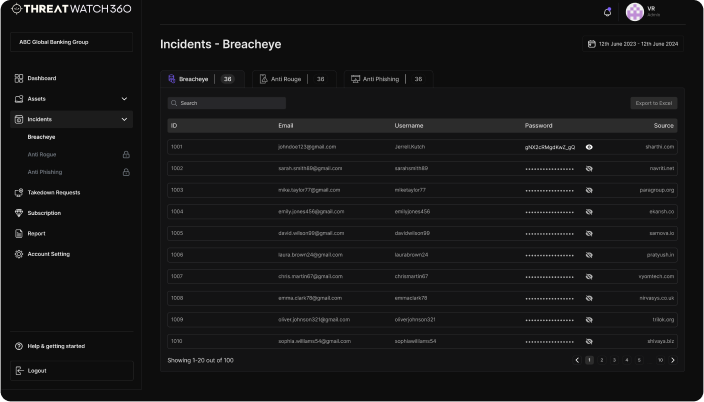704x402 pixels.
Task: Click the Dashboard icon in sidebar
Action: click(x=19, y=78)
